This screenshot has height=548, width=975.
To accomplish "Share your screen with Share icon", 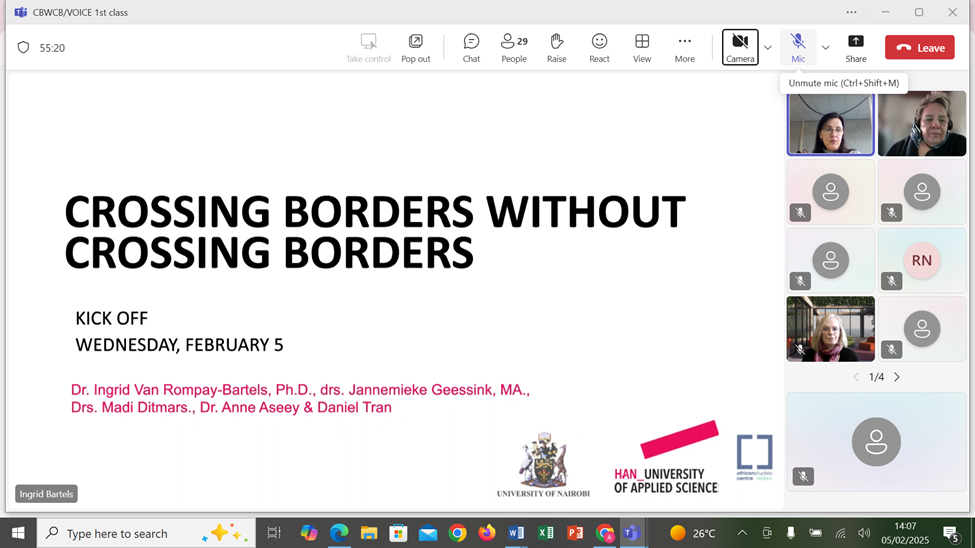I will coord(856,47).
